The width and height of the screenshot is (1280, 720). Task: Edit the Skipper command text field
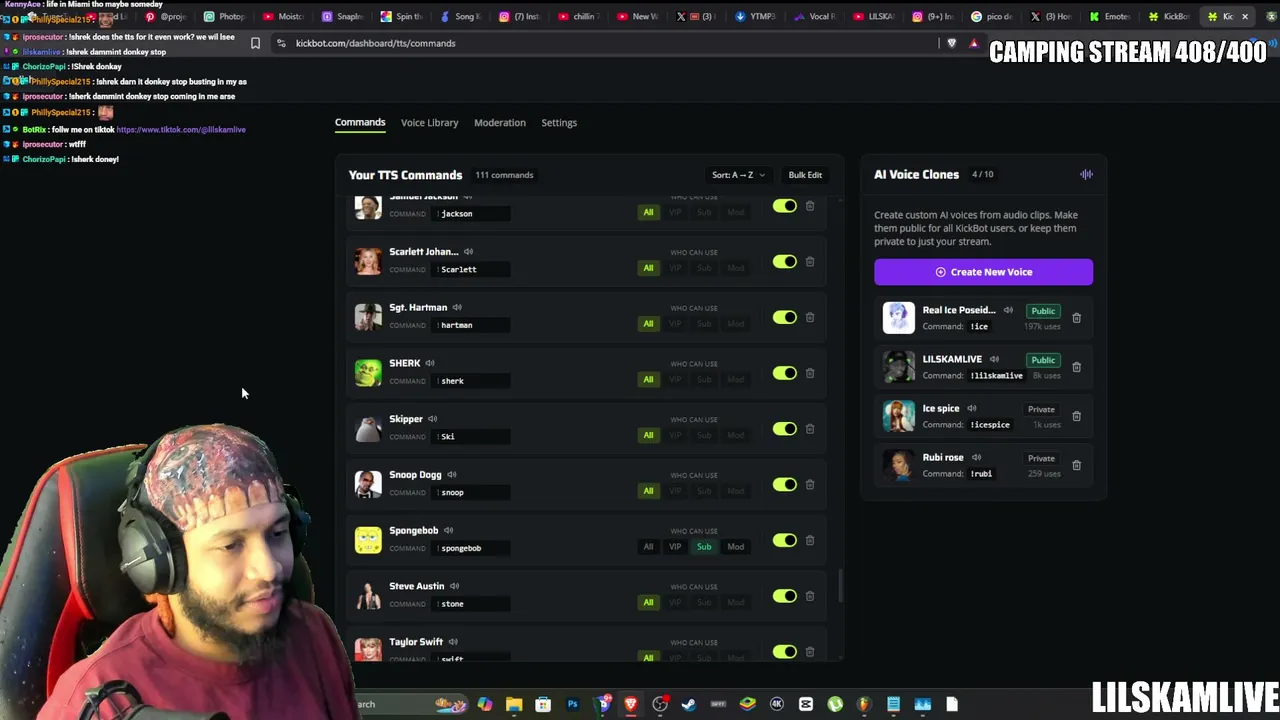point(472,437)
